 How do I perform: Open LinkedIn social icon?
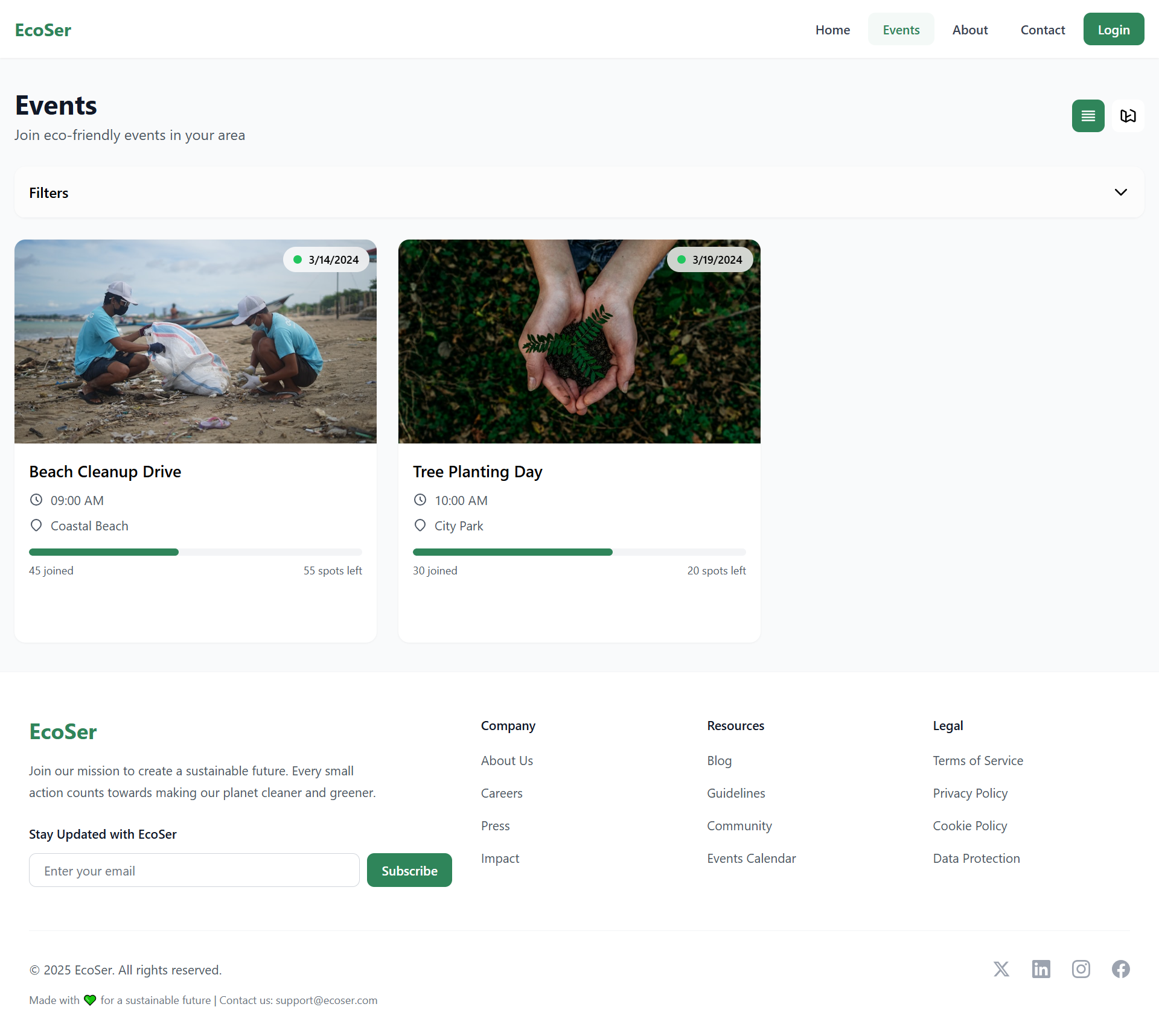pos(1041,969)
